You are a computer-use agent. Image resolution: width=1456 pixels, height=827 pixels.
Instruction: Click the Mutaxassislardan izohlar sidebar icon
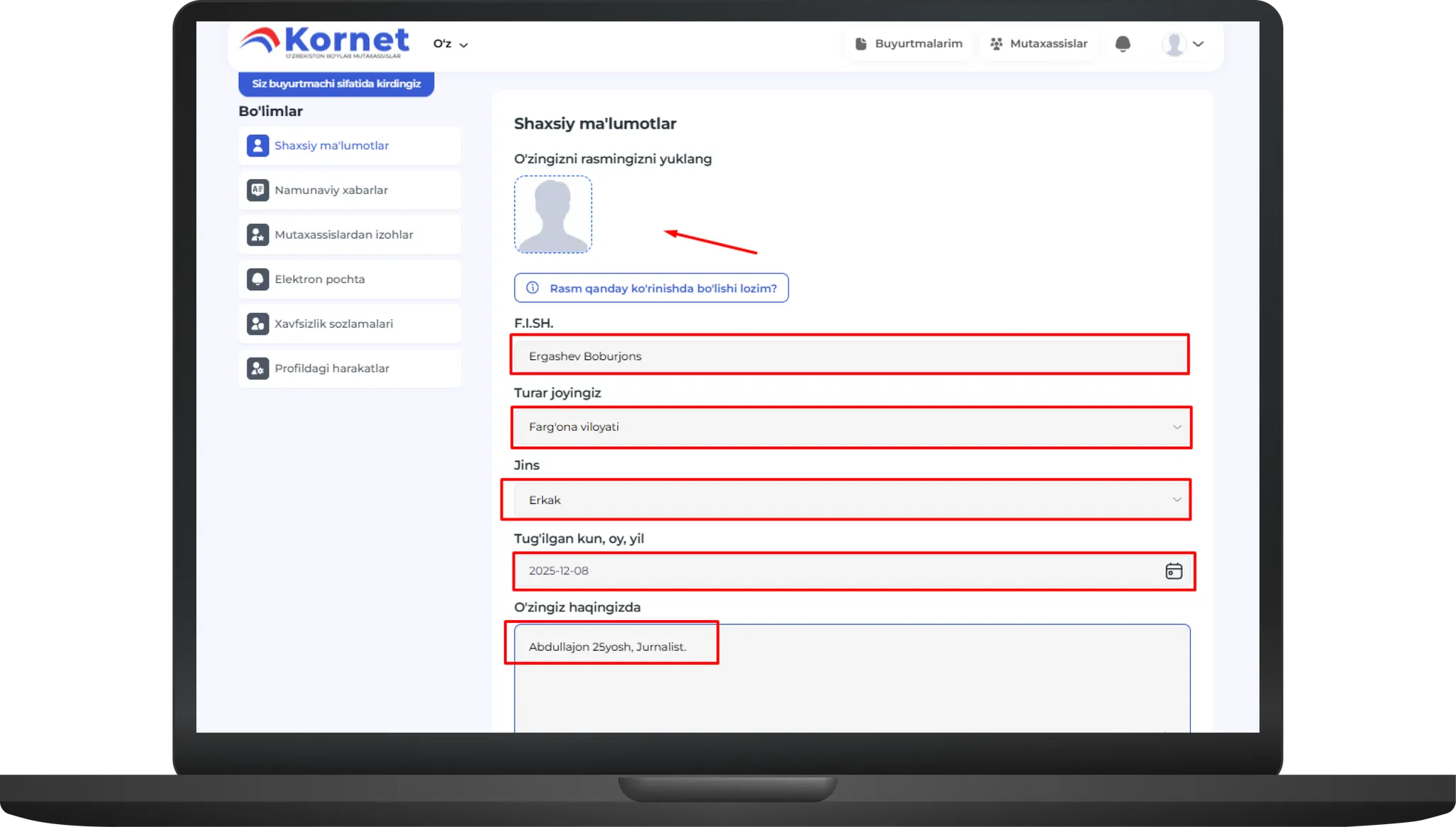click(257, 235)
